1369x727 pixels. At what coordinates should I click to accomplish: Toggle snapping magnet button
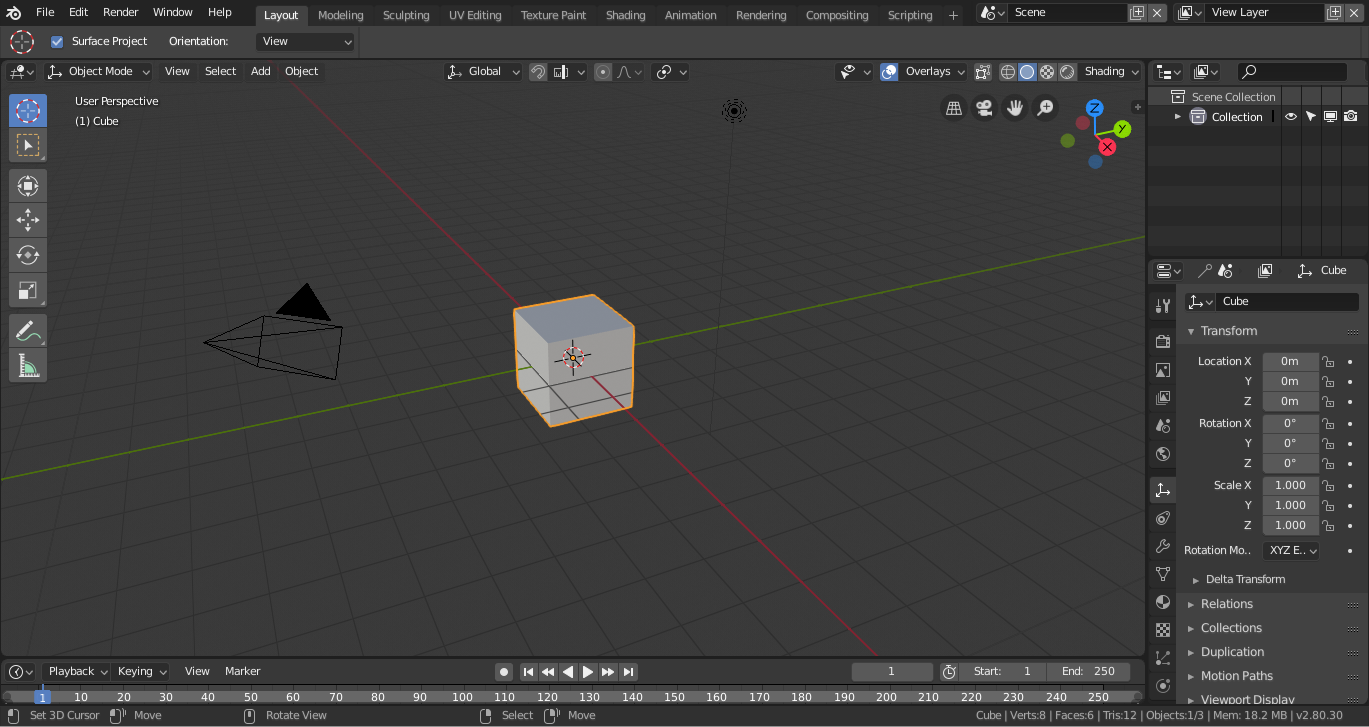[538, 71]
